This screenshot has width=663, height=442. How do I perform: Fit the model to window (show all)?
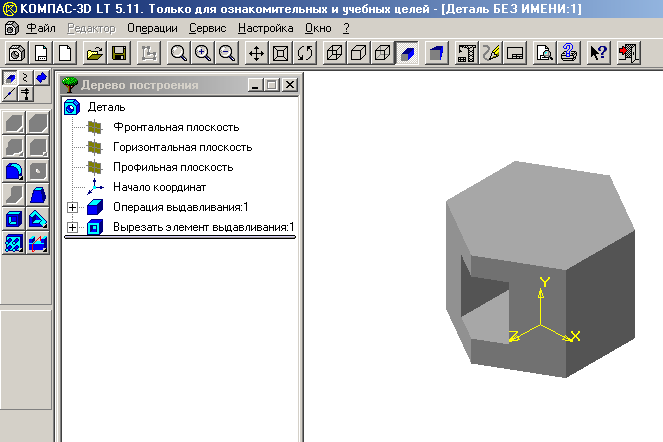(280, 53)
